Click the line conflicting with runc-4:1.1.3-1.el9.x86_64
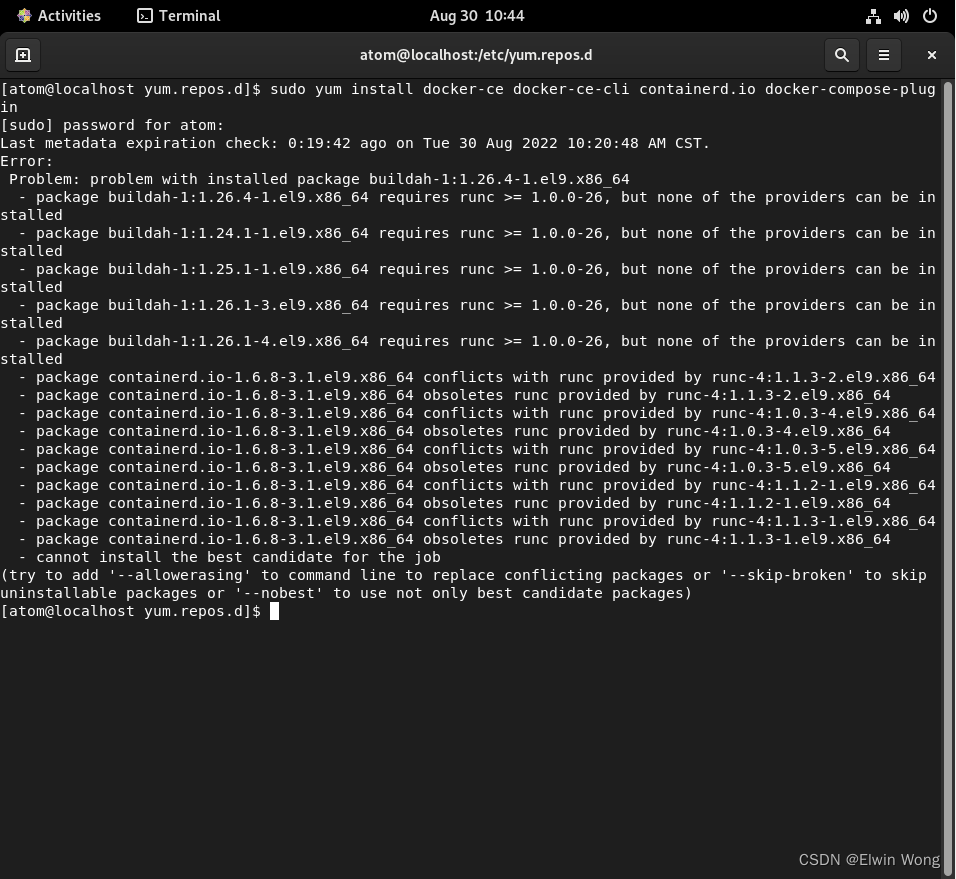This screenshot has width=956, height=879. [x=477, y=521]
